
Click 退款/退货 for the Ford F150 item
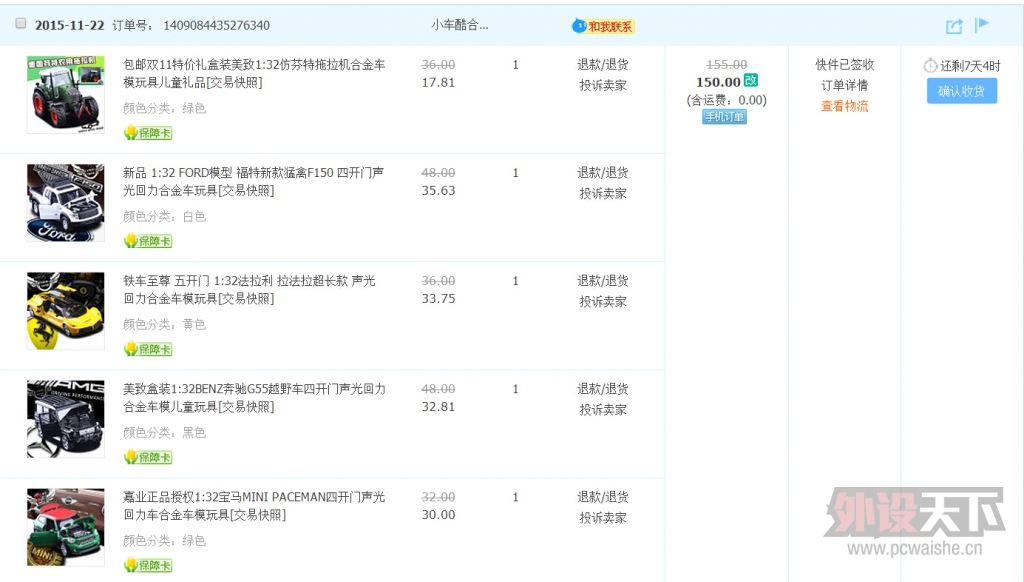tap(603, 173)
